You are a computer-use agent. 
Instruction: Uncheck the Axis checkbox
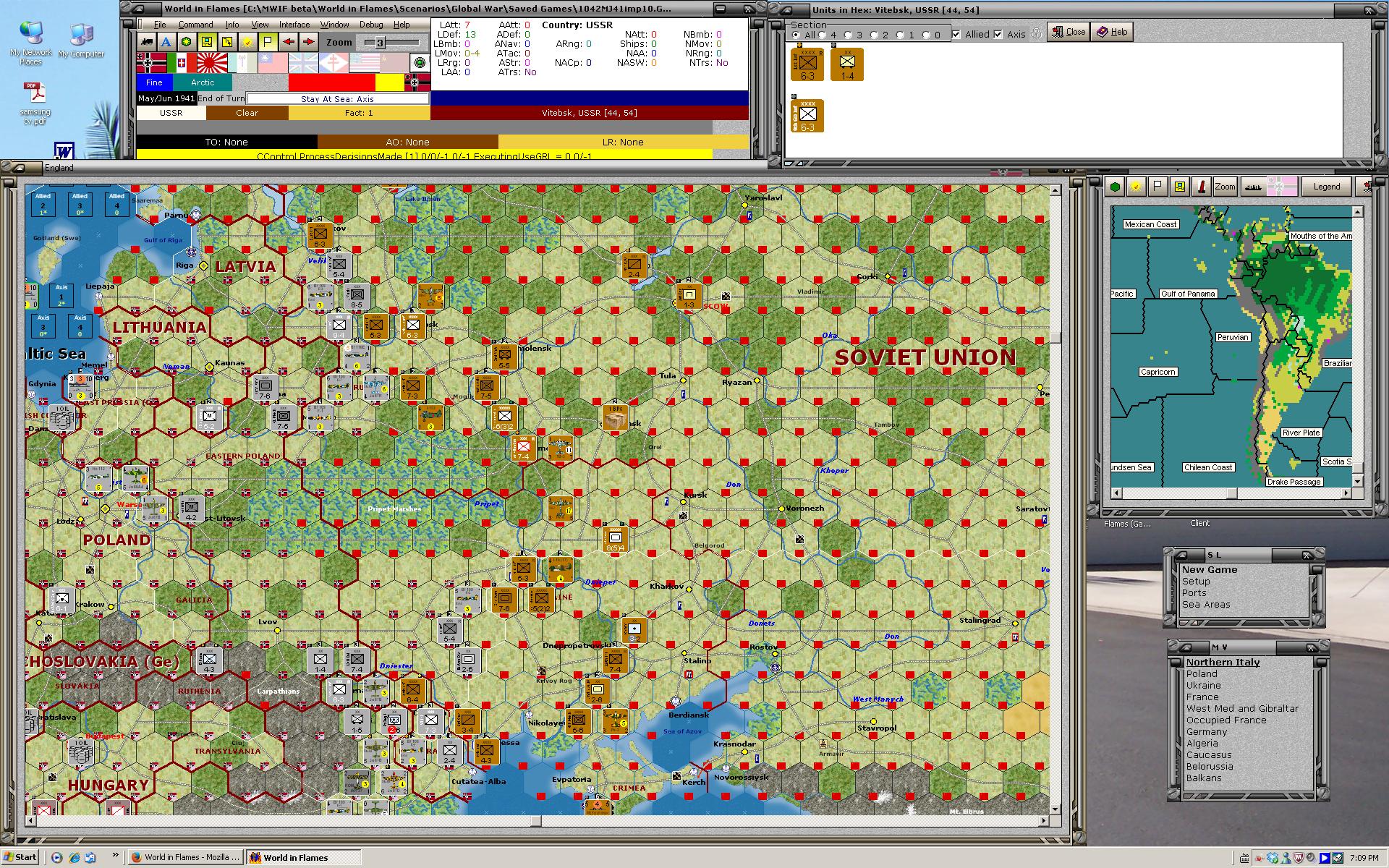point(998,34)
